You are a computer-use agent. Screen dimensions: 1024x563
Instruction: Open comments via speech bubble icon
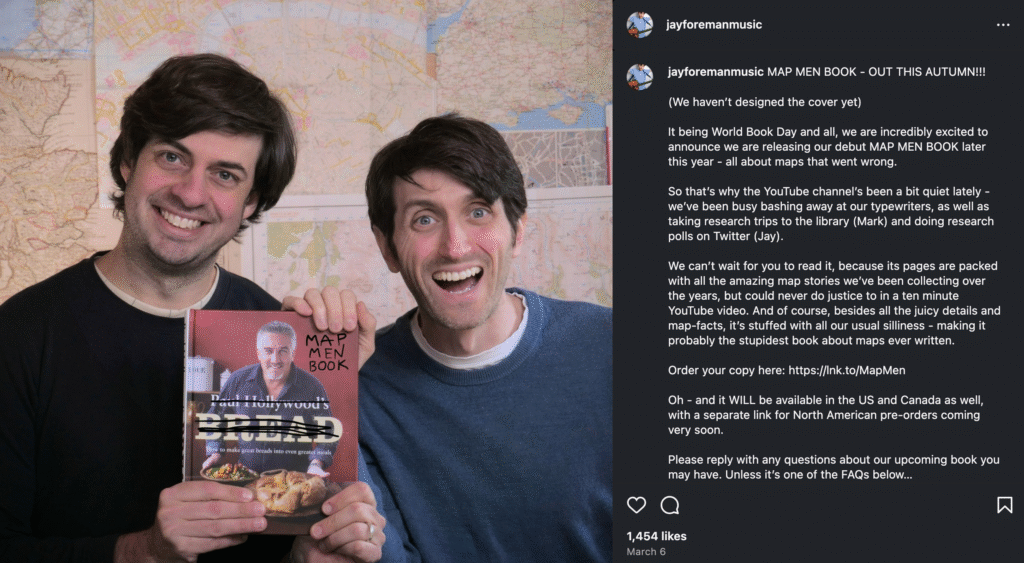coord(669,505)
